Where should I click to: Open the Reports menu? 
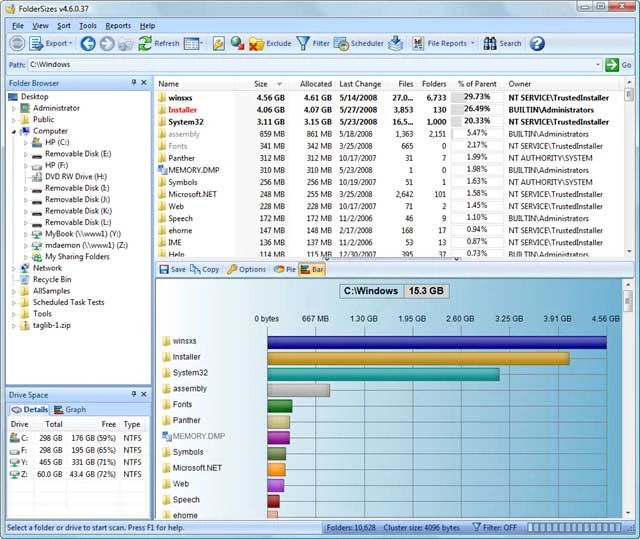tap(118, 26)
